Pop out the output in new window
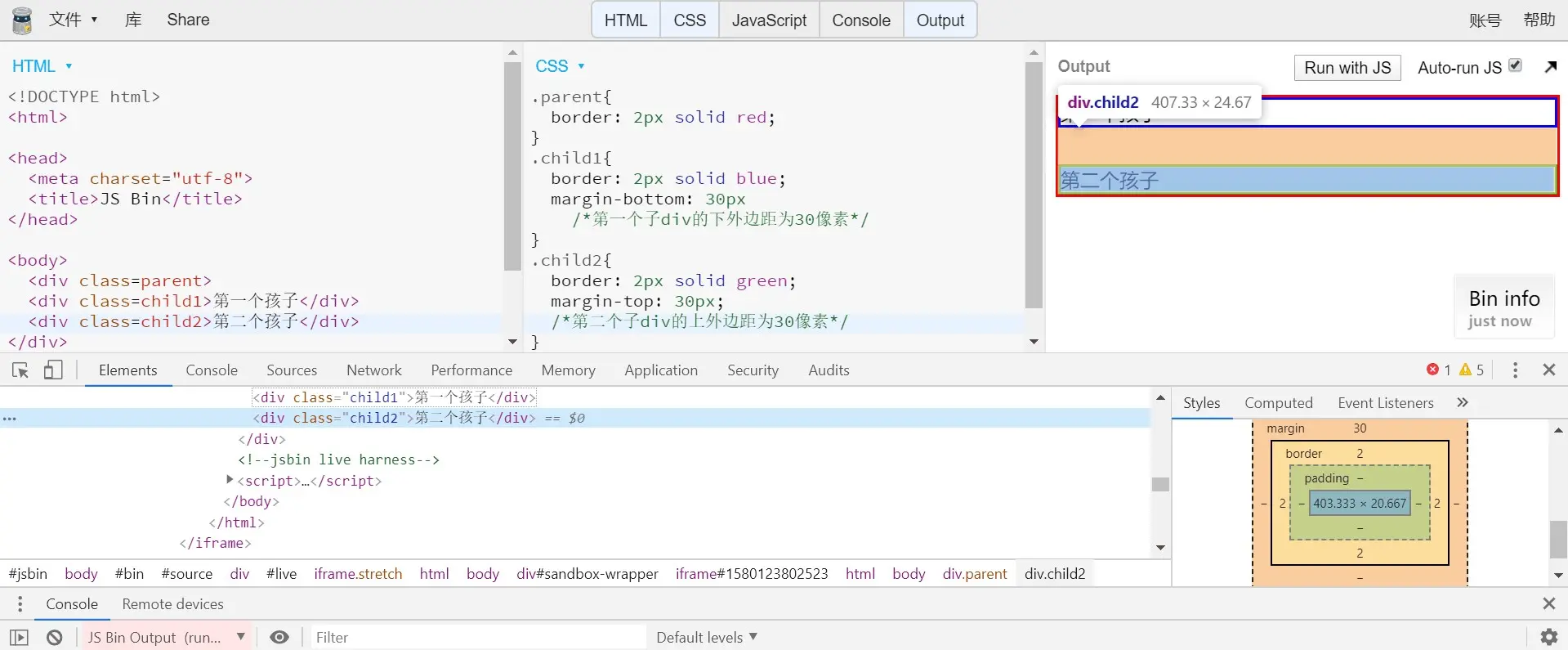This screenshot has height=650, width=1568. coord(1550,67)
